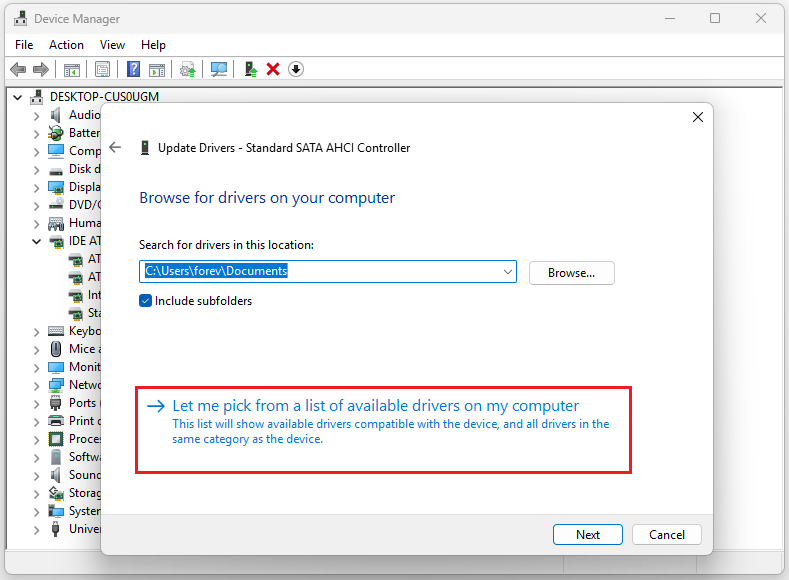Uncheck the Include subfolders checkbox

coord(145,301)
